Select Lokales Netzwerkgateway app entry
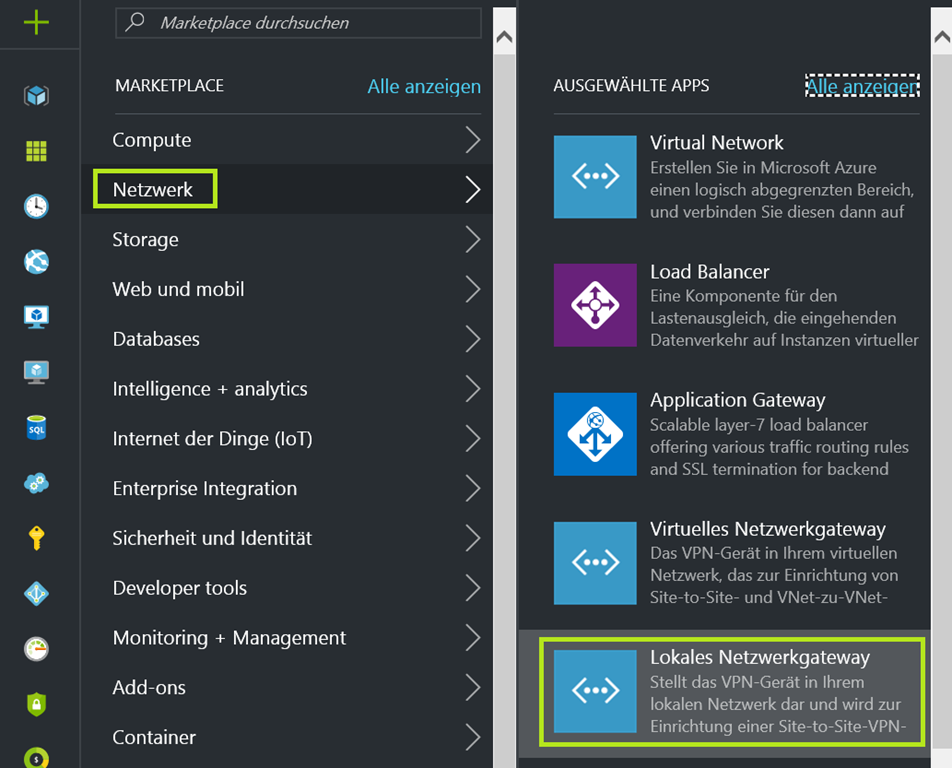952x768 pixels. [730, 692]
